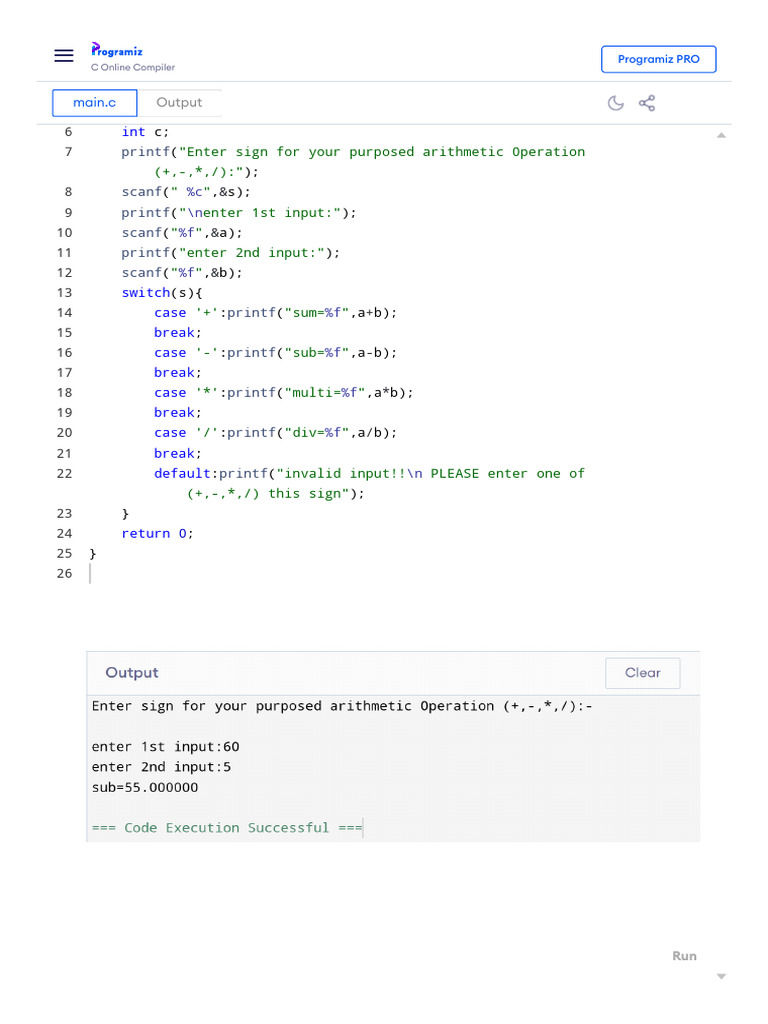768x1024 pixels.
Task: Toggle dark mode moon icon
Action: click(x=615, y=103)
